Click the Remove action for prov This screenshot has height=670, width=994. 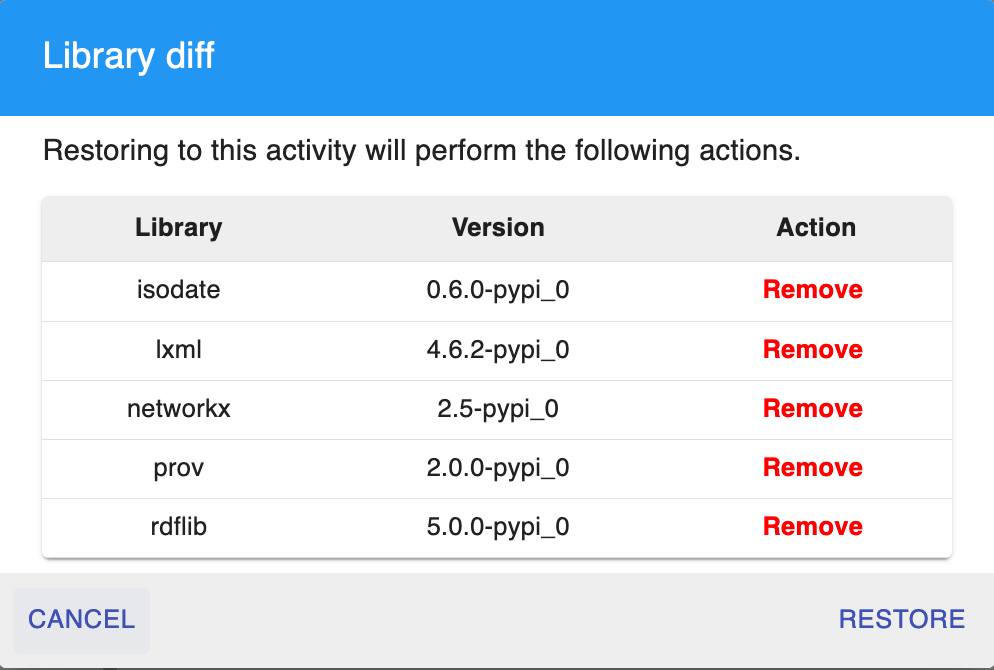point(812,467)
